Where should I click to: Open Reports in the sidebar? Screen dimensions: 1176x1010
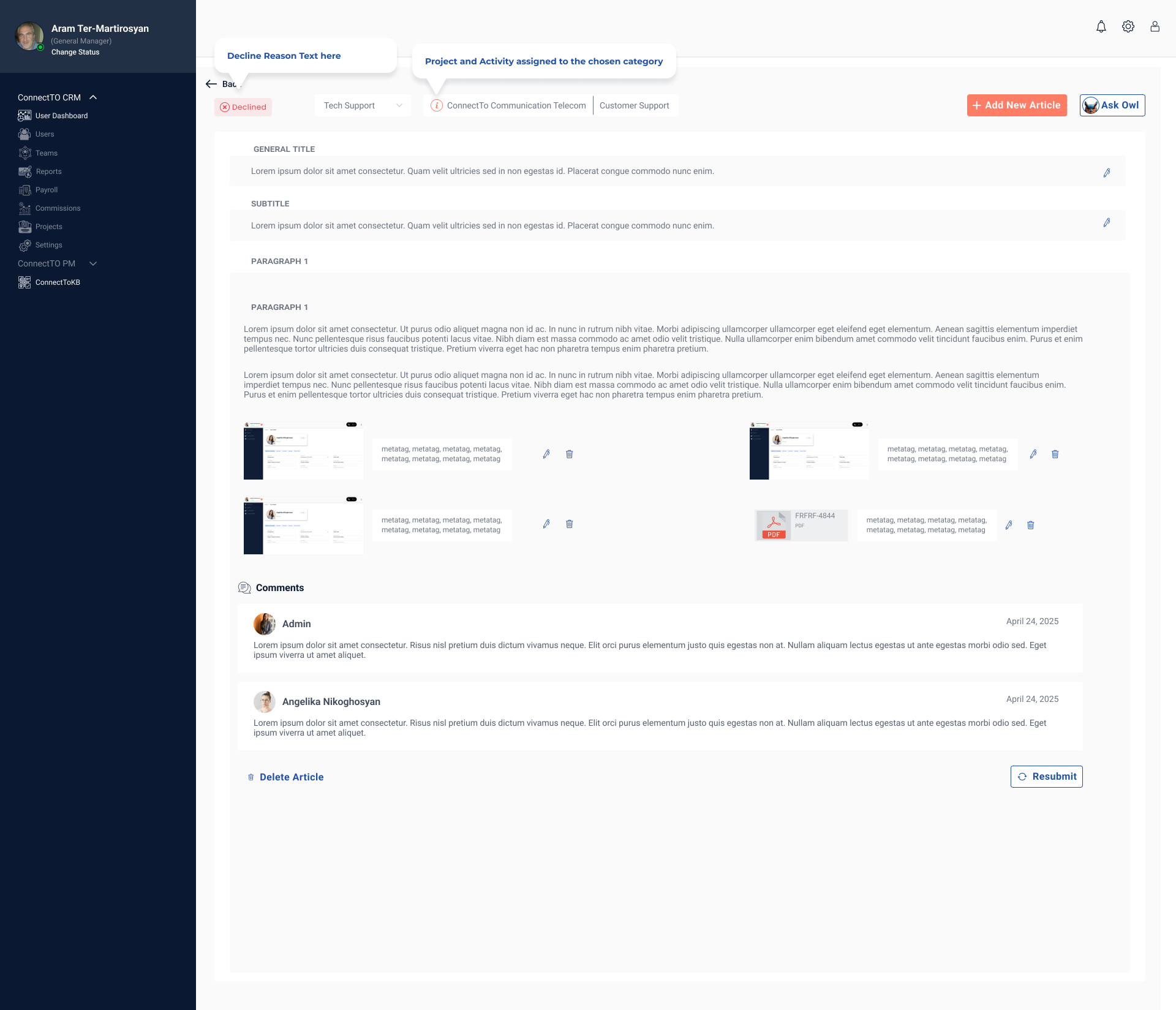click(x=48, y=171)
